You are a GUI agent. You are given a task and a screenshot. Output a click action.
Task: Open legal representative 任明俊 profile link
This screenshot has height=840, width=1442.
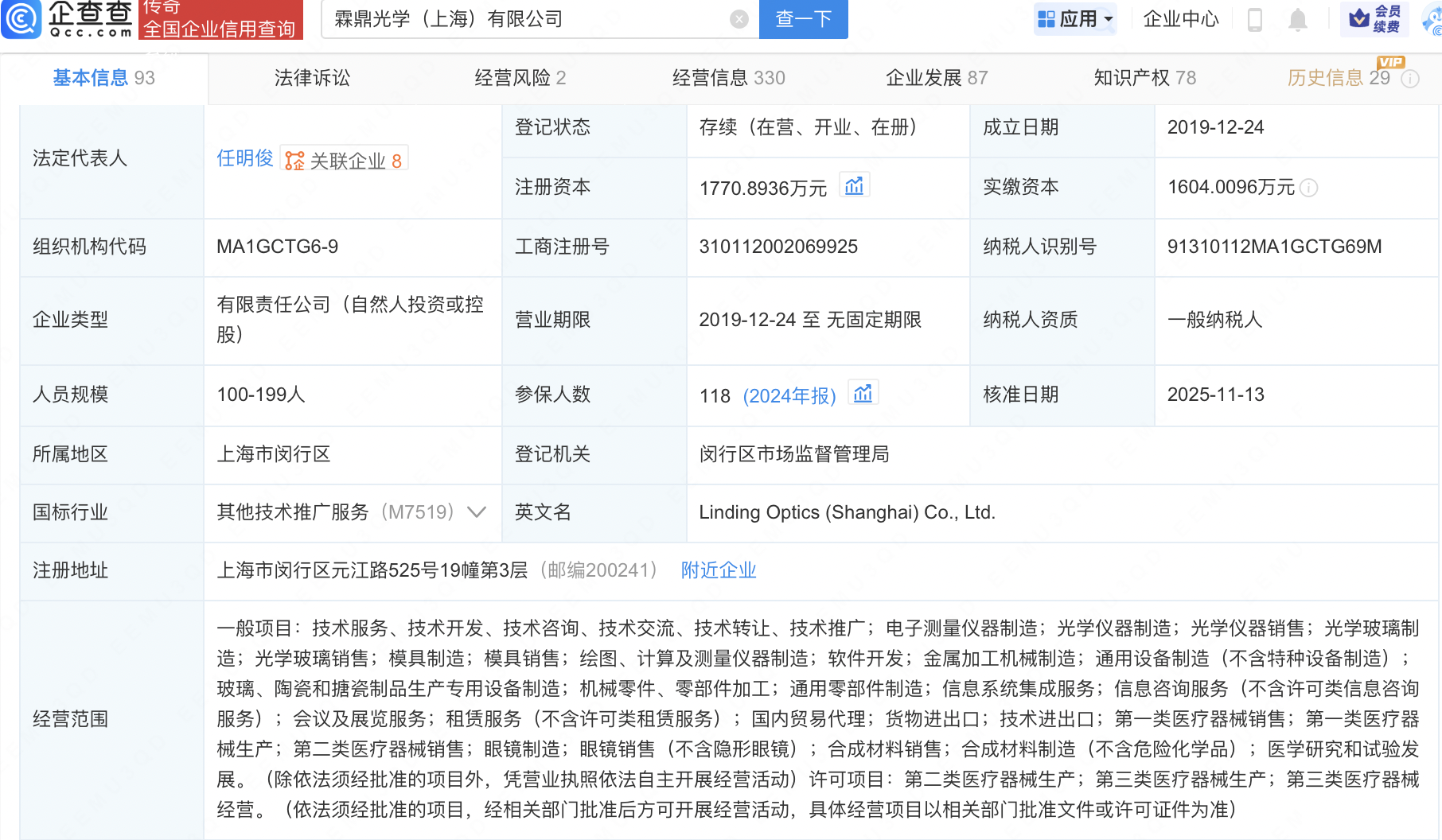(x=244, y=158)
